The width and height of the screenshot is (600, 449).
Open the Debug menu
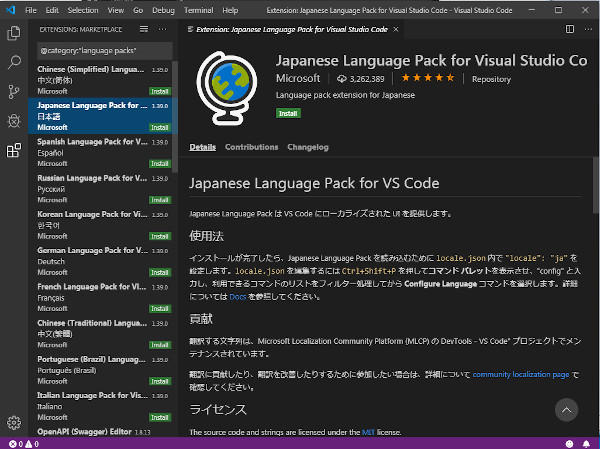(163, 10)
